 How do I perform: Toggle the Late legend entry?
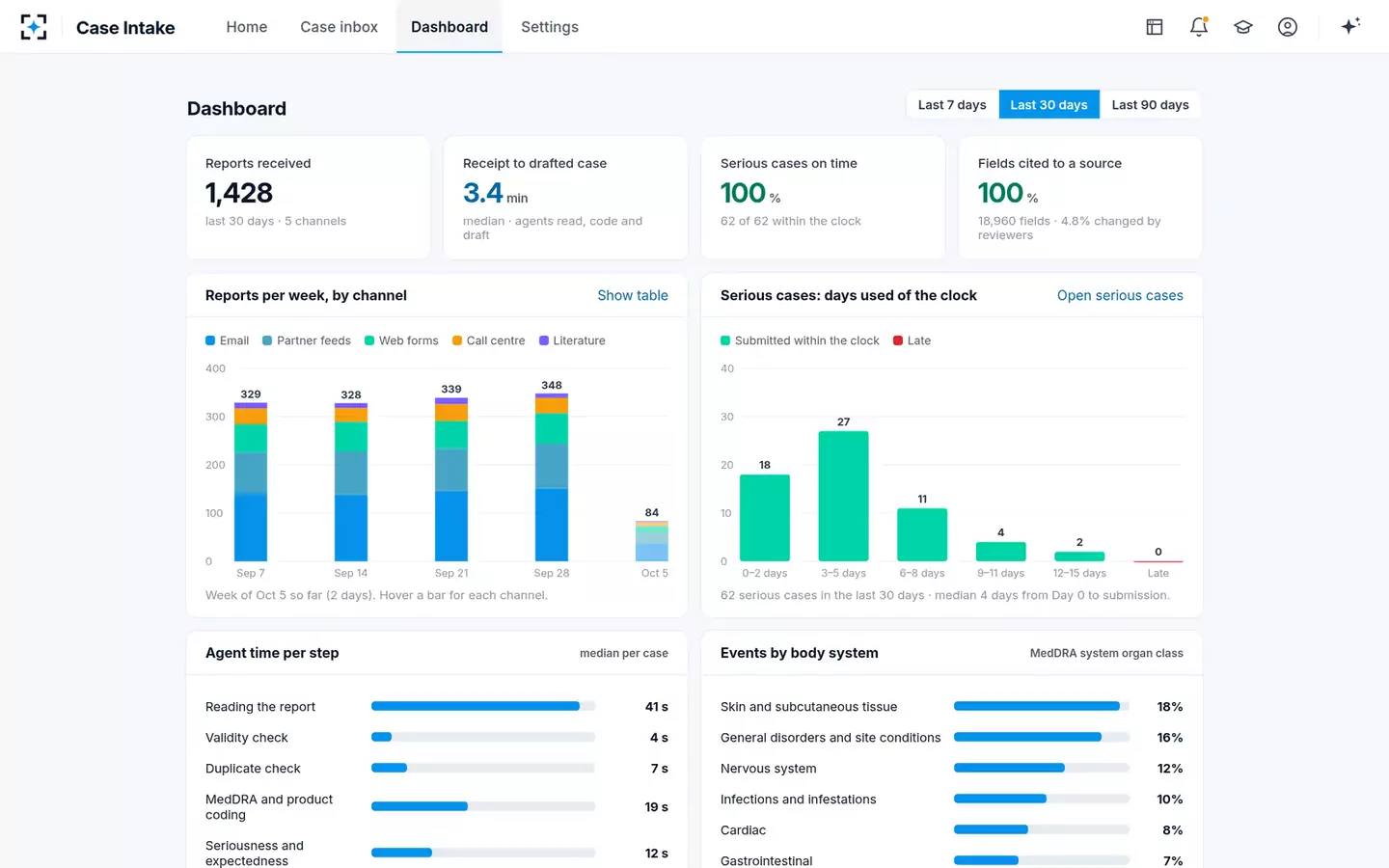[912, 340]
